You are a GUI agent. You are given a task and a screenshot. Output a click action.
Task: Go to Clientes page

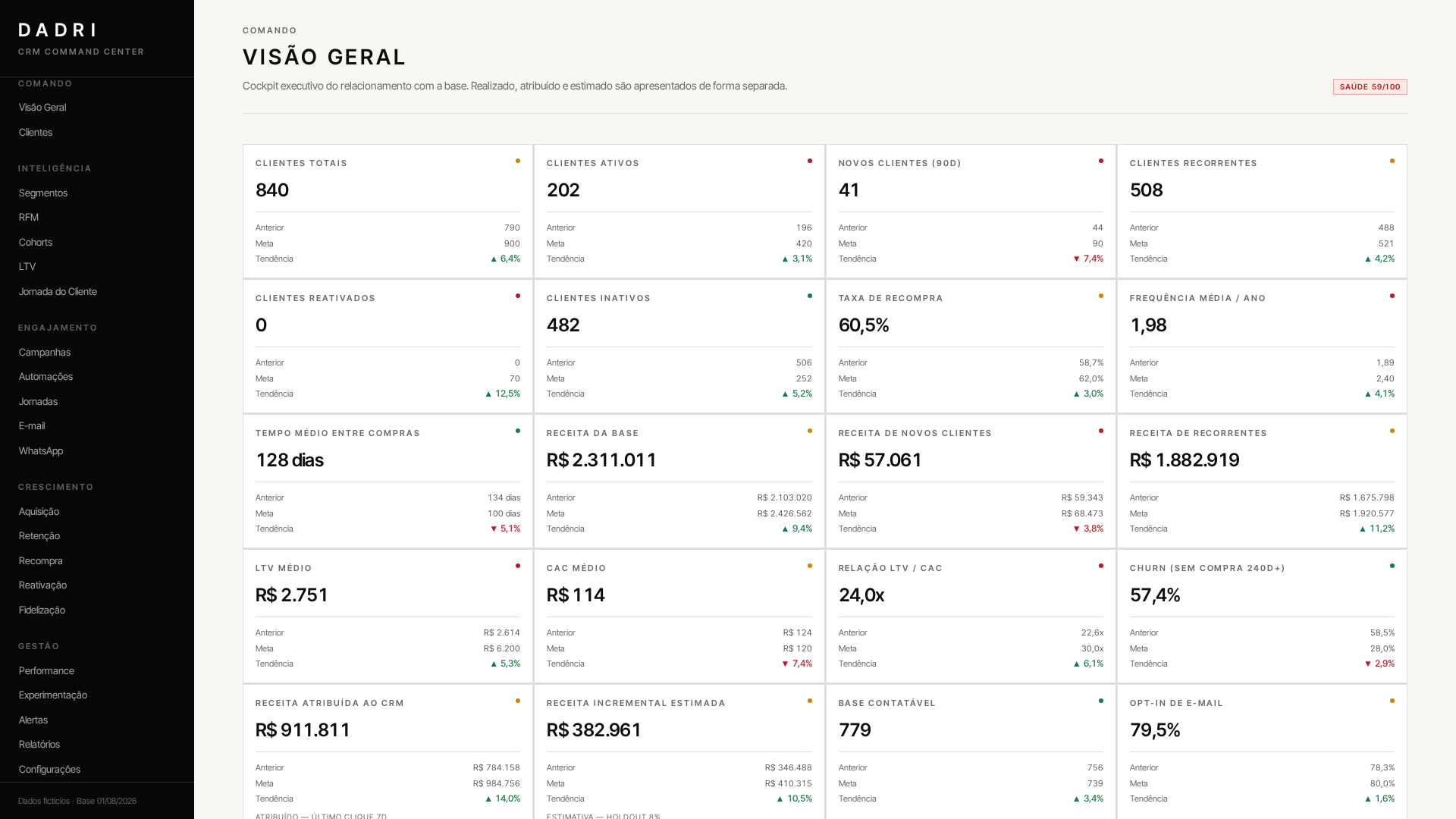tap(36, 133)
